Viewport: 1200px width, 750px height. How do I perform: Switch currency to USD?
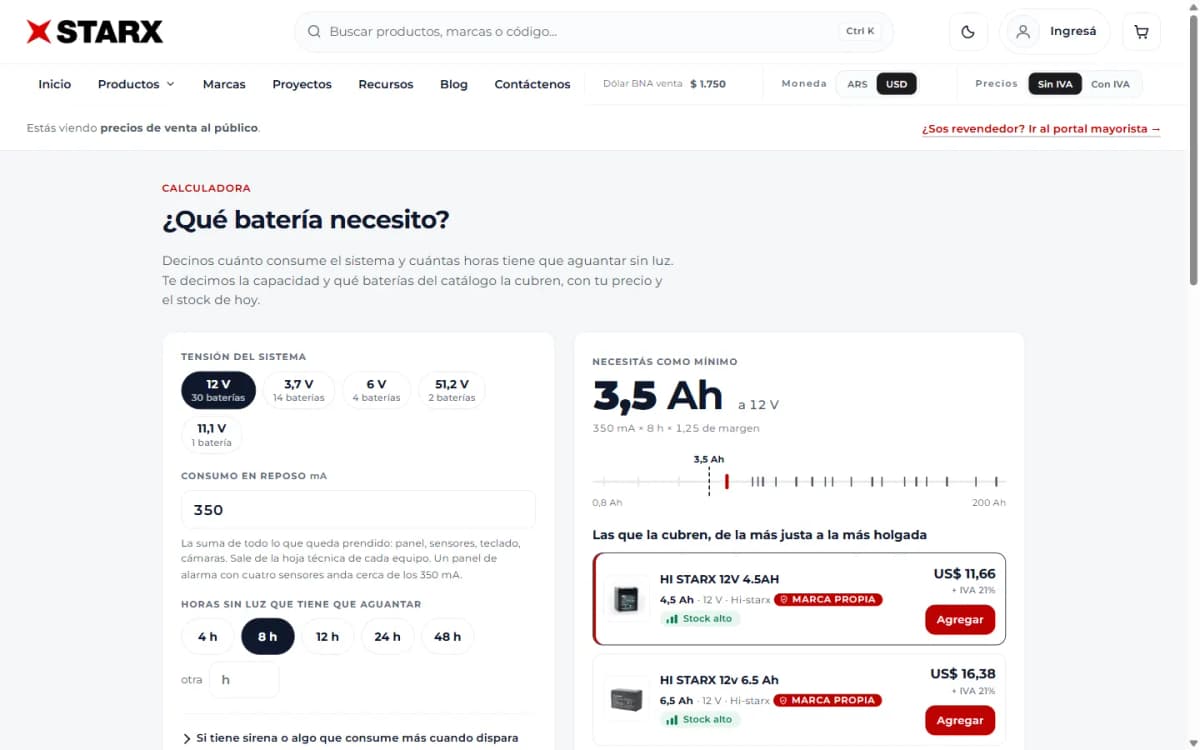point(897,84)
